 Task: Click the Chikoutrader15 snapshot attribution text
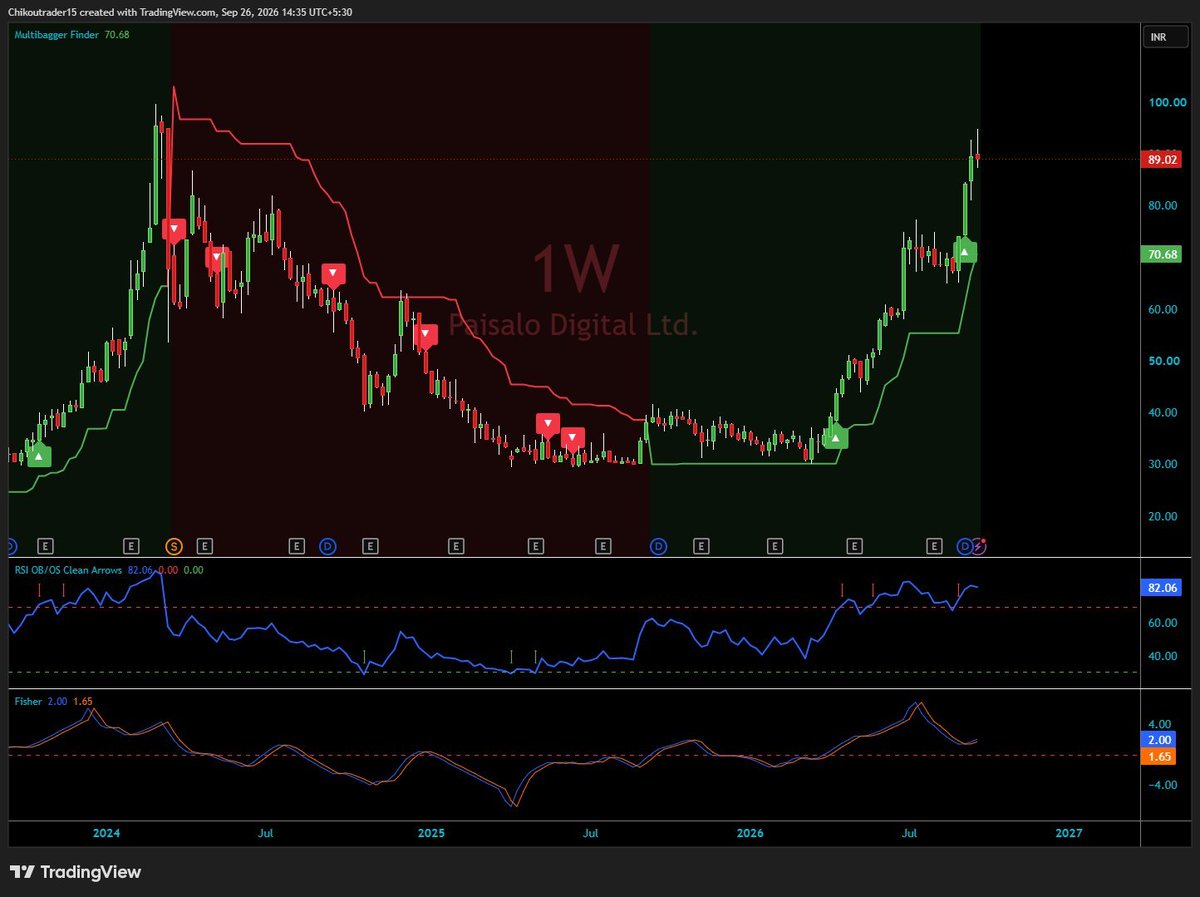(180, 11)
